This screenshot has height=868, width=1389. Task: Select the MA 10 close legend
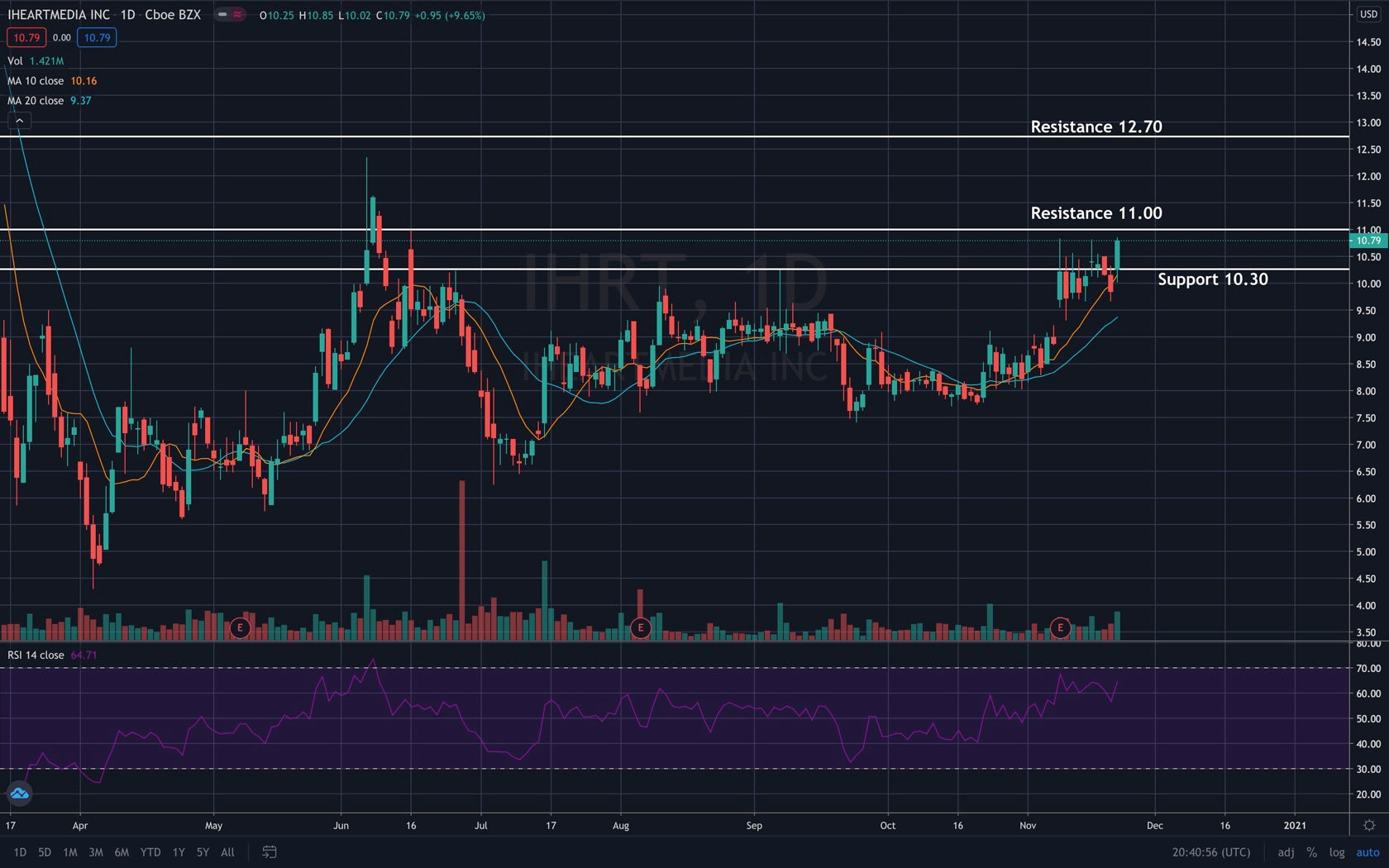coord(52,81)
